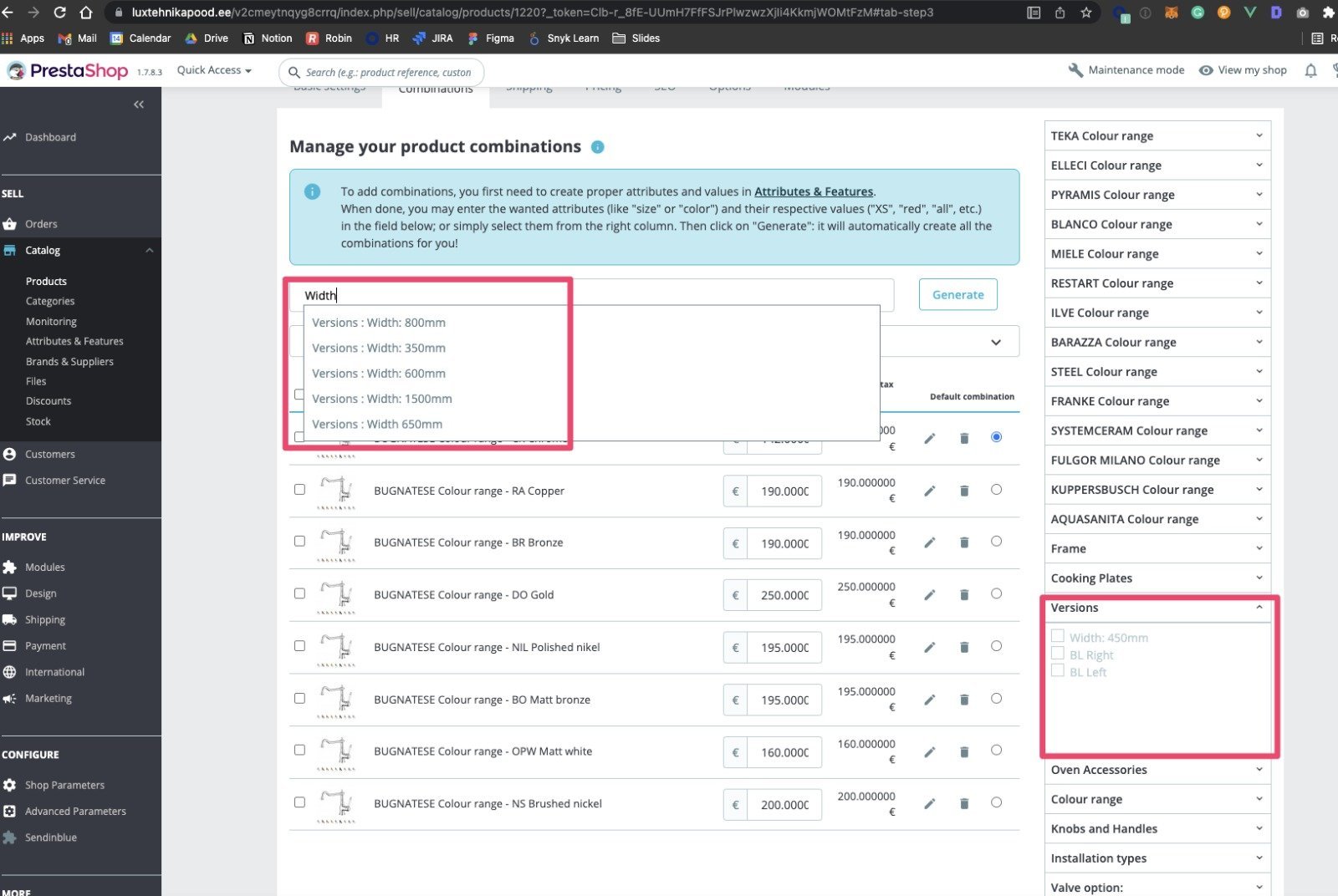Open the Notion bookmark
This screenshot has height=896, width=1338.
point(268,38)
